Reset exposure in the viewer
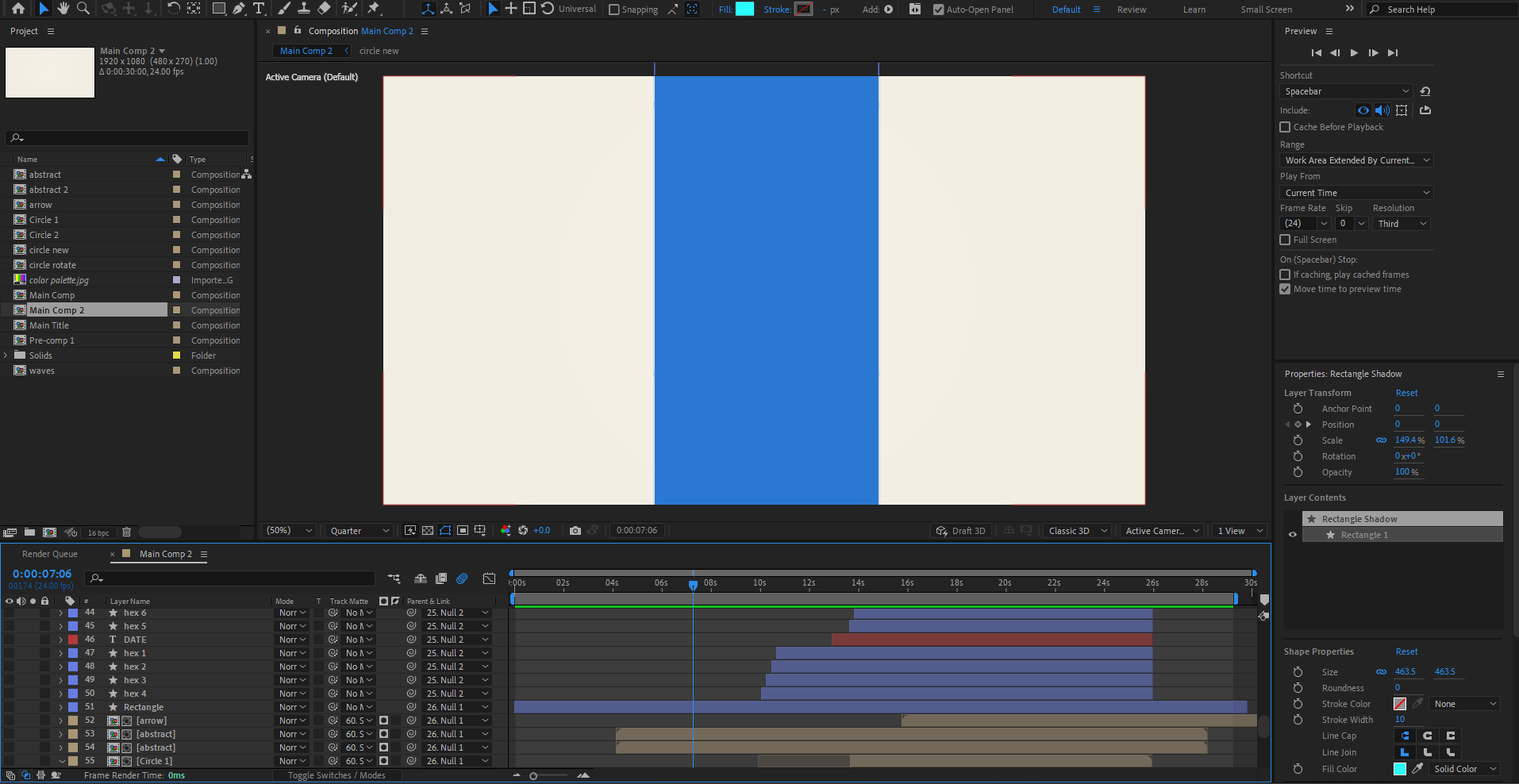The image size is (1519, 784). click(523, 531)
